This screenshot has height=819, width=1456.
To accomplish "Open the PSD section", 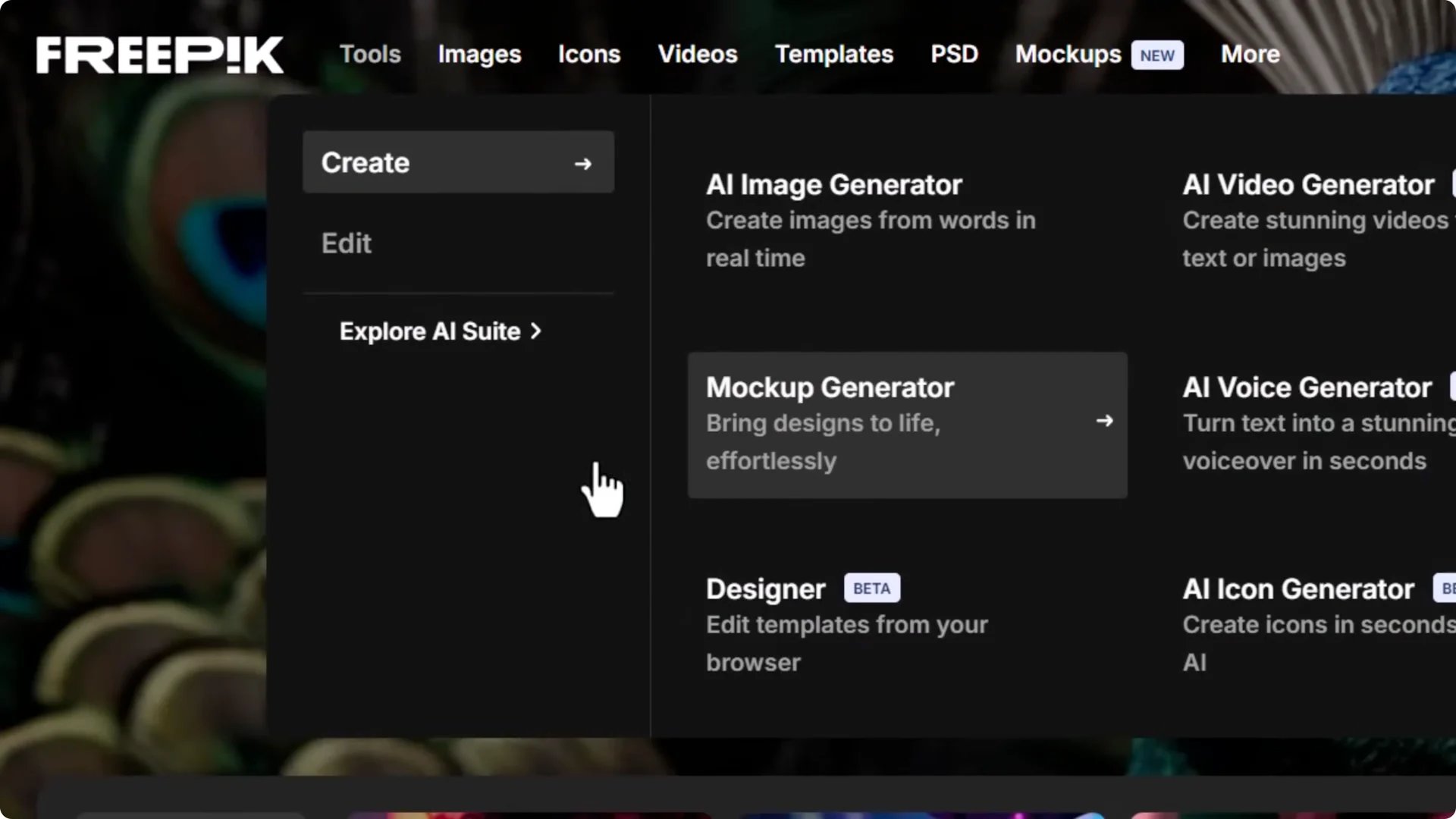I will [954, 54].
